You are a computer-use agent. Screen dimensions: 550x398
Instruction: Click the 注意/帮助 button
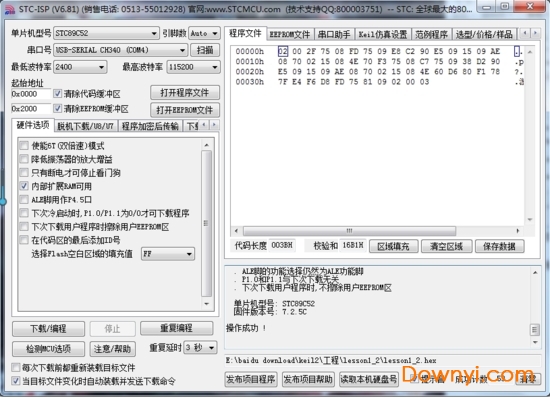point(112,349)
